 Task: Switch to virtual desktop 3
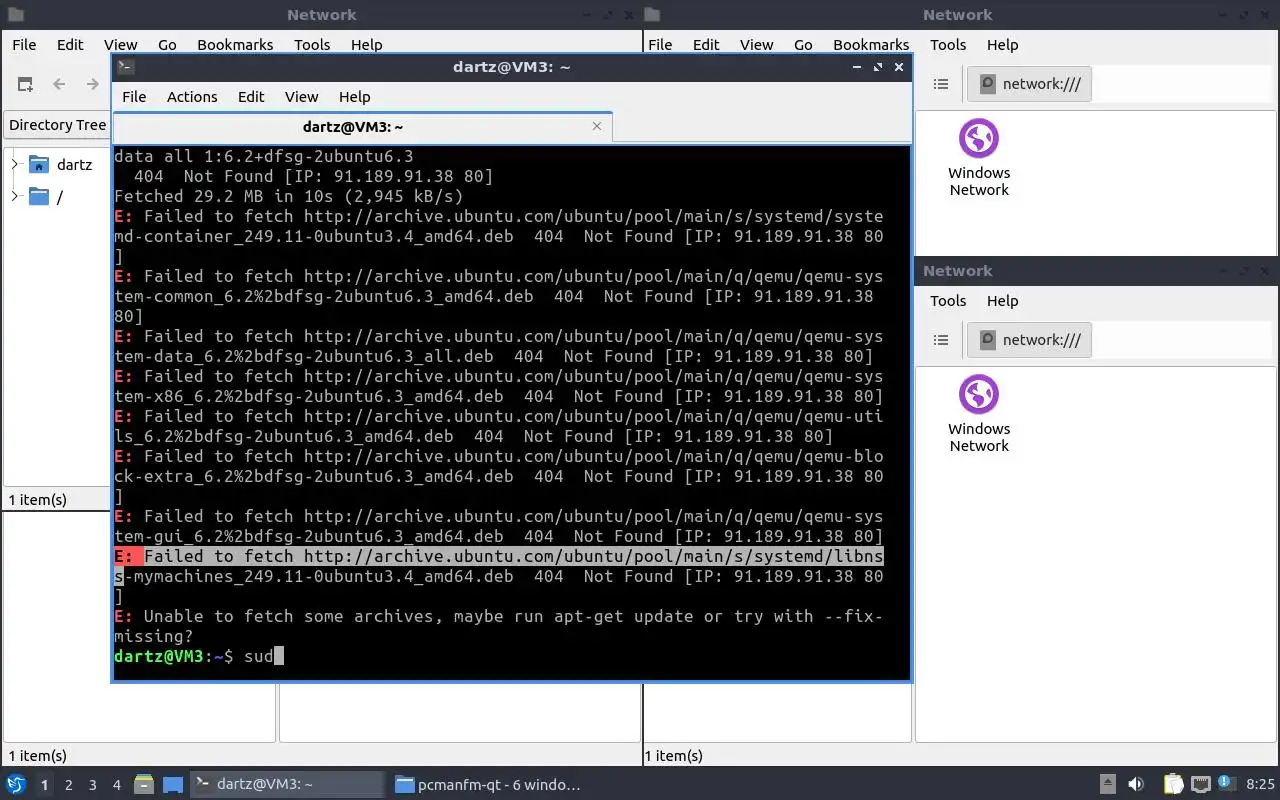[92, 785]
